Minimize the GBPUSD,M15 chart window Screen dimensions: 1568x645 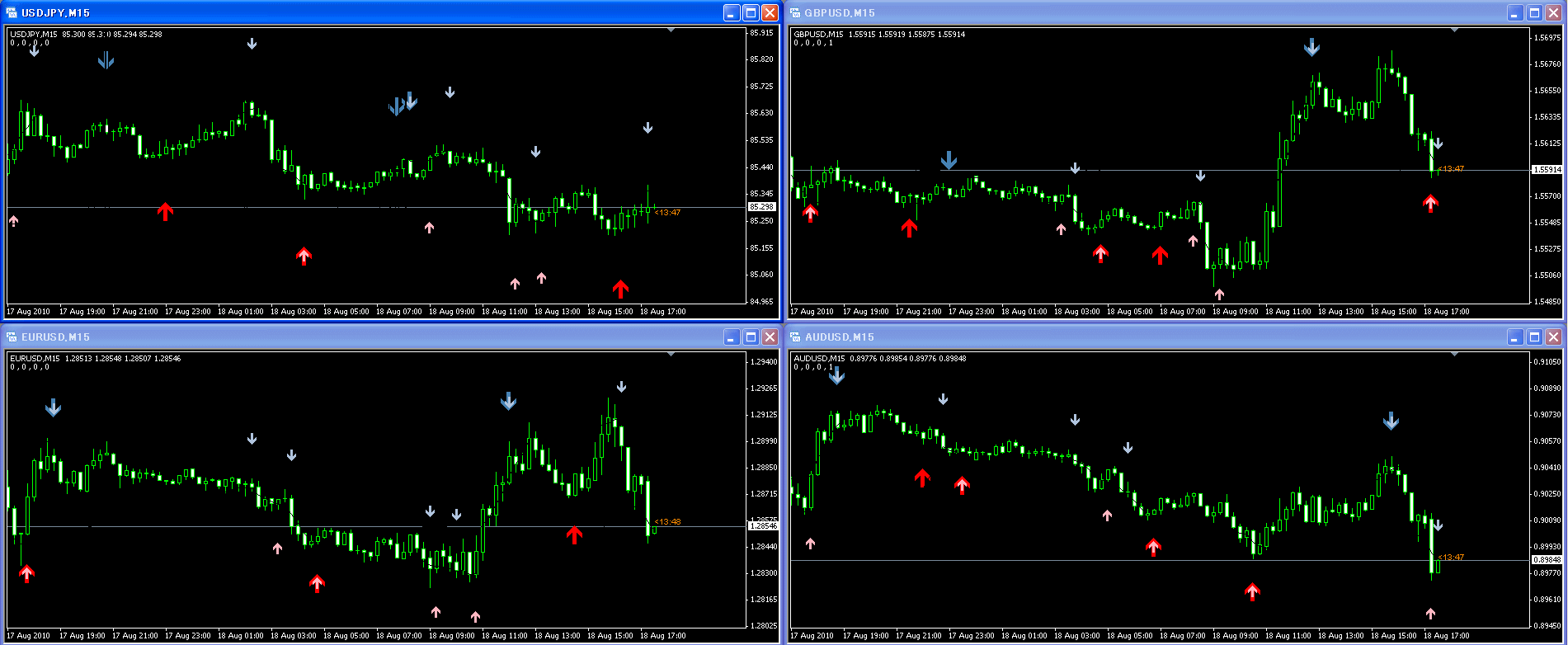point(1515,12)
